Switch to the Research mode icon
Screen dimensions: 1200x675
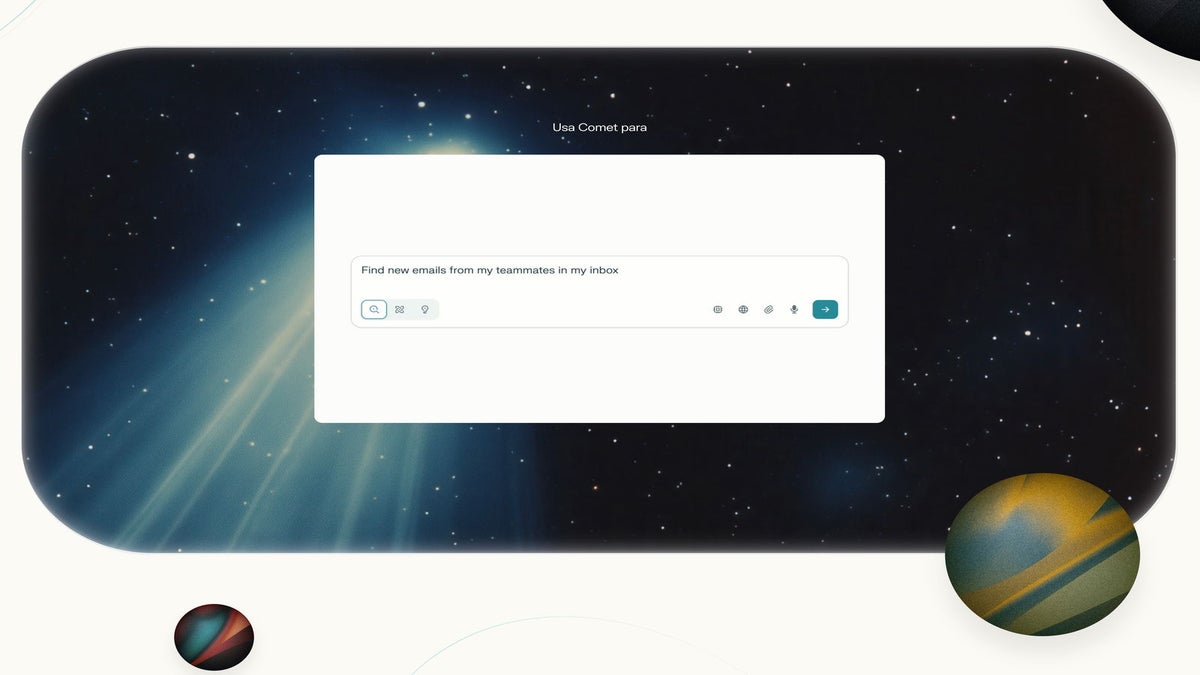[399, 310]
